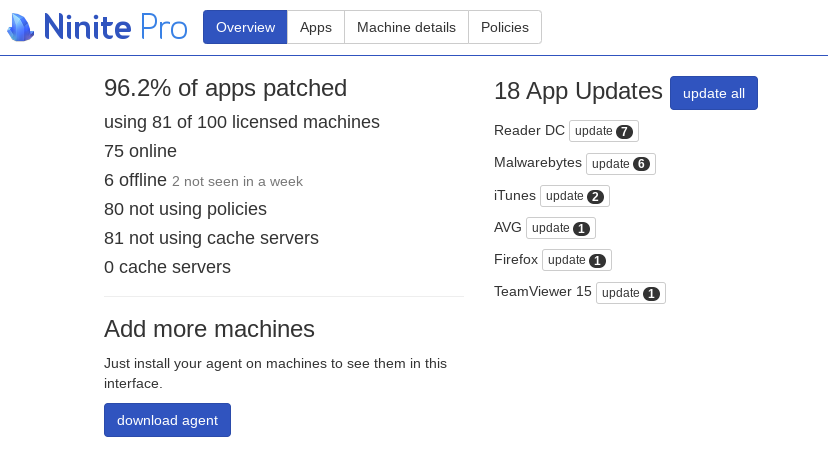The image size is (828, 459).
Task: Click the download agent button
Action: (167, 420)
